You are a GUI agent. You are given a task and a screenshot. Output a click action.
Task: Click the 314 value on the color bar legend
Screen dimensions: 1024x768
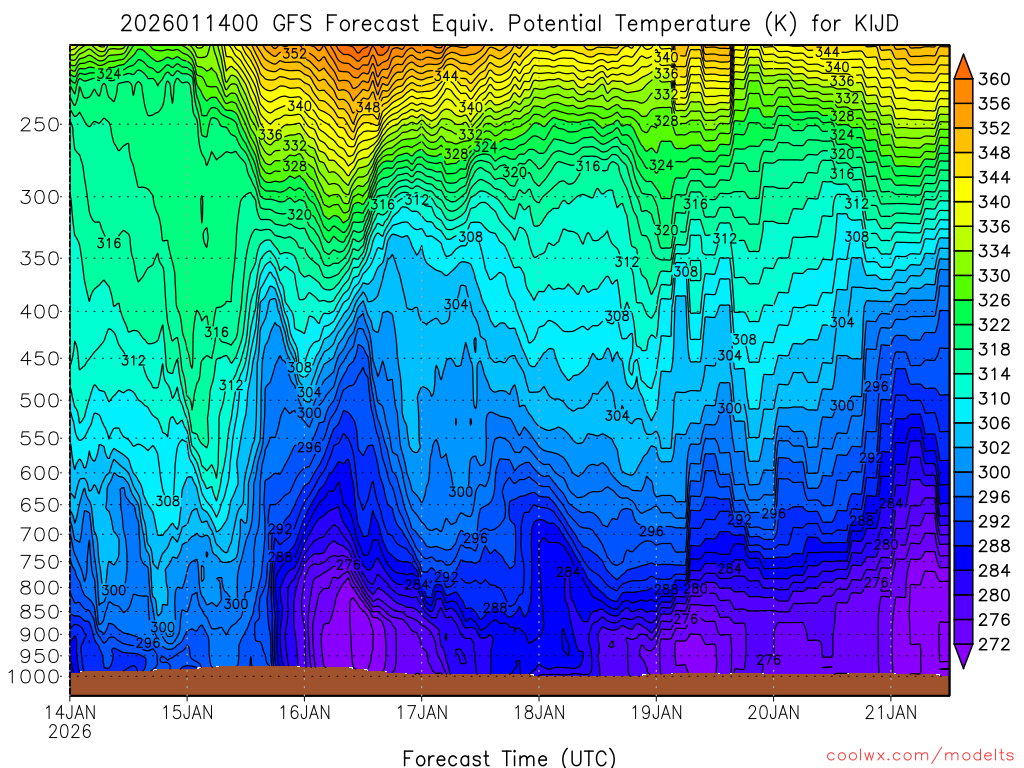pos(994,374)
